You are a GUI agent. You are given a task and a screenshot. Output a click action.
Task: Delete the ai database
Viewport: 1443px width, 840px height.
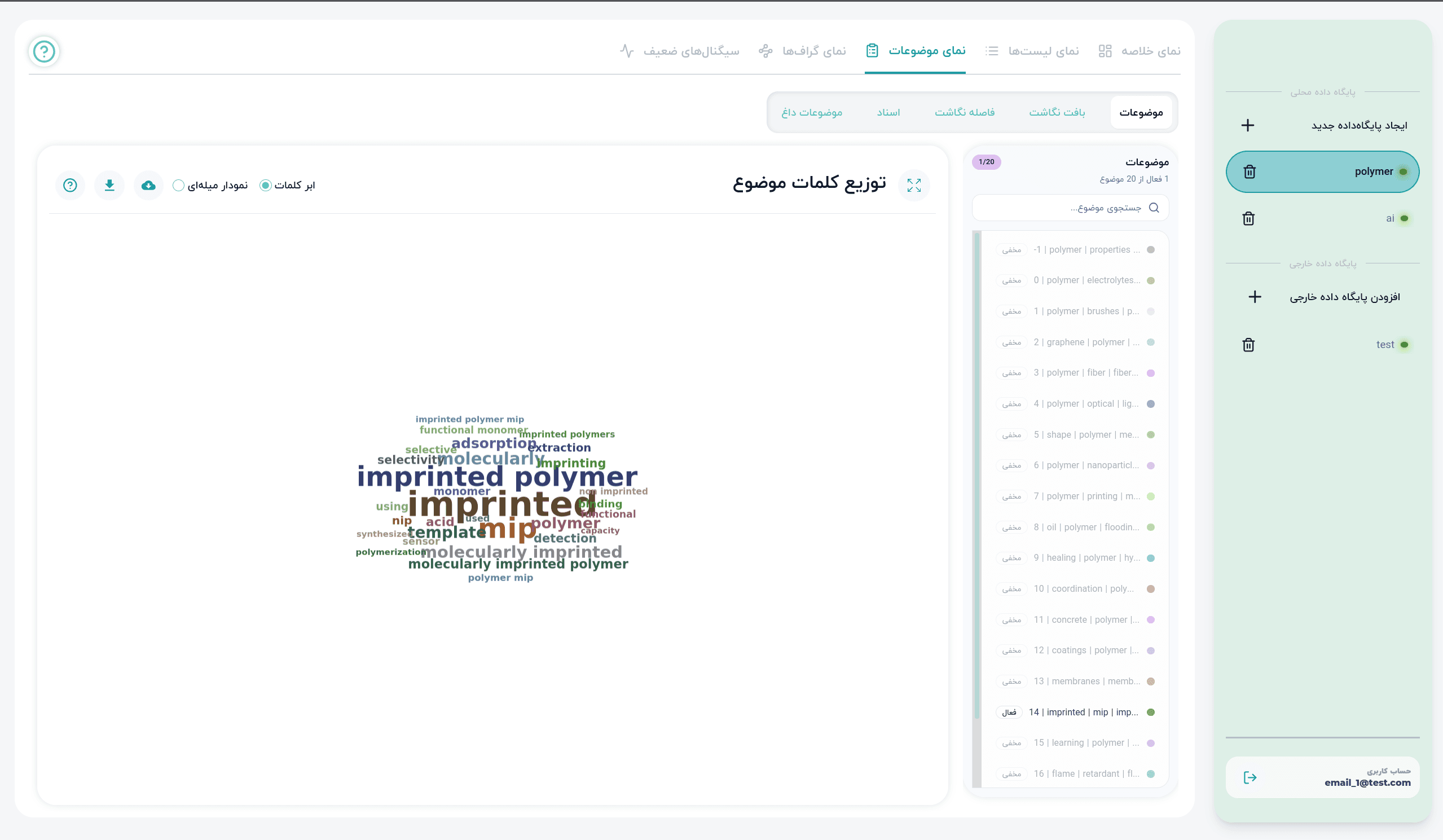pyautogui.click(x=1249, y=218)
